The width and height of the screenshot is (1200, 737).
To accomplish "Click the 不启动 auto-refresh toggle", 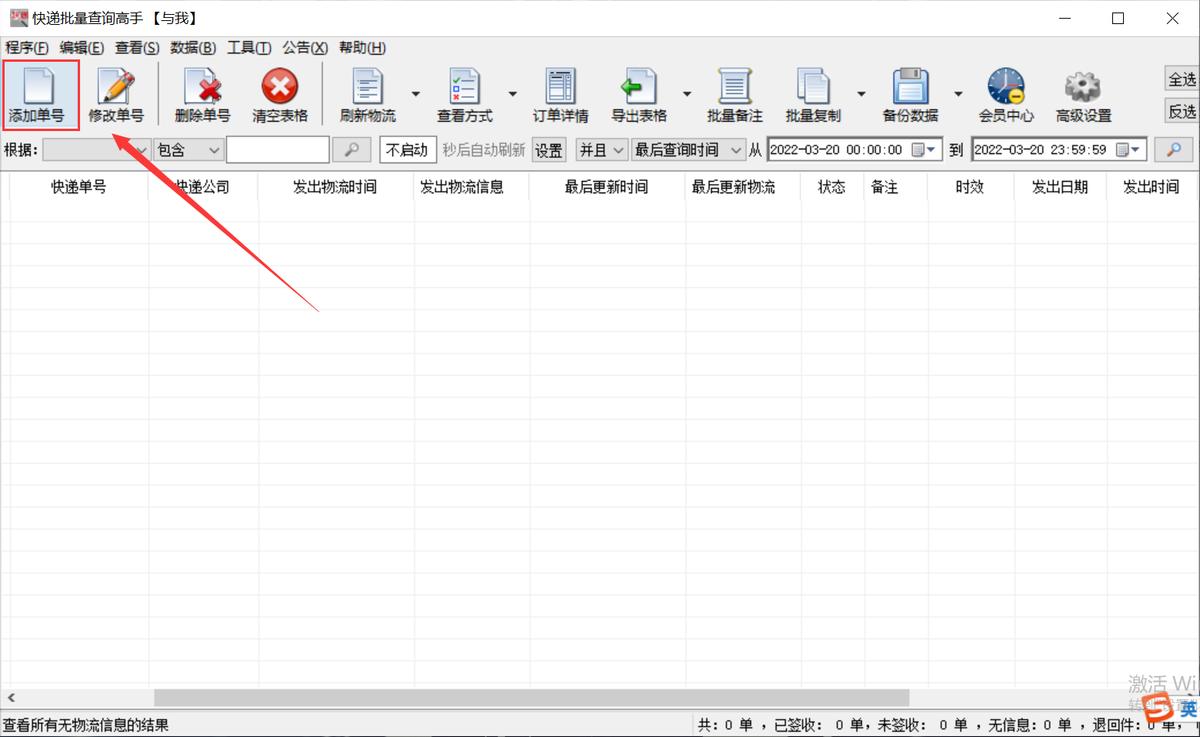I will pos(407,149).
